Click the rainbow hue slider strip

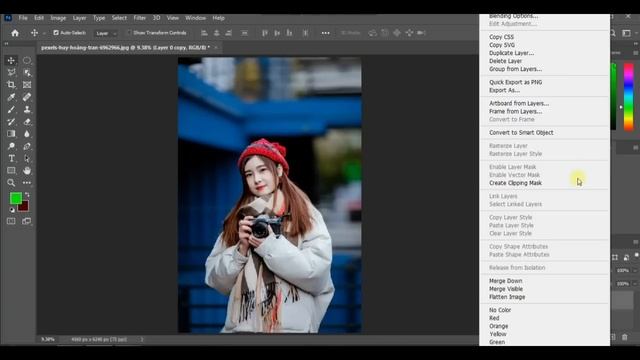click(x=629, y=97)
